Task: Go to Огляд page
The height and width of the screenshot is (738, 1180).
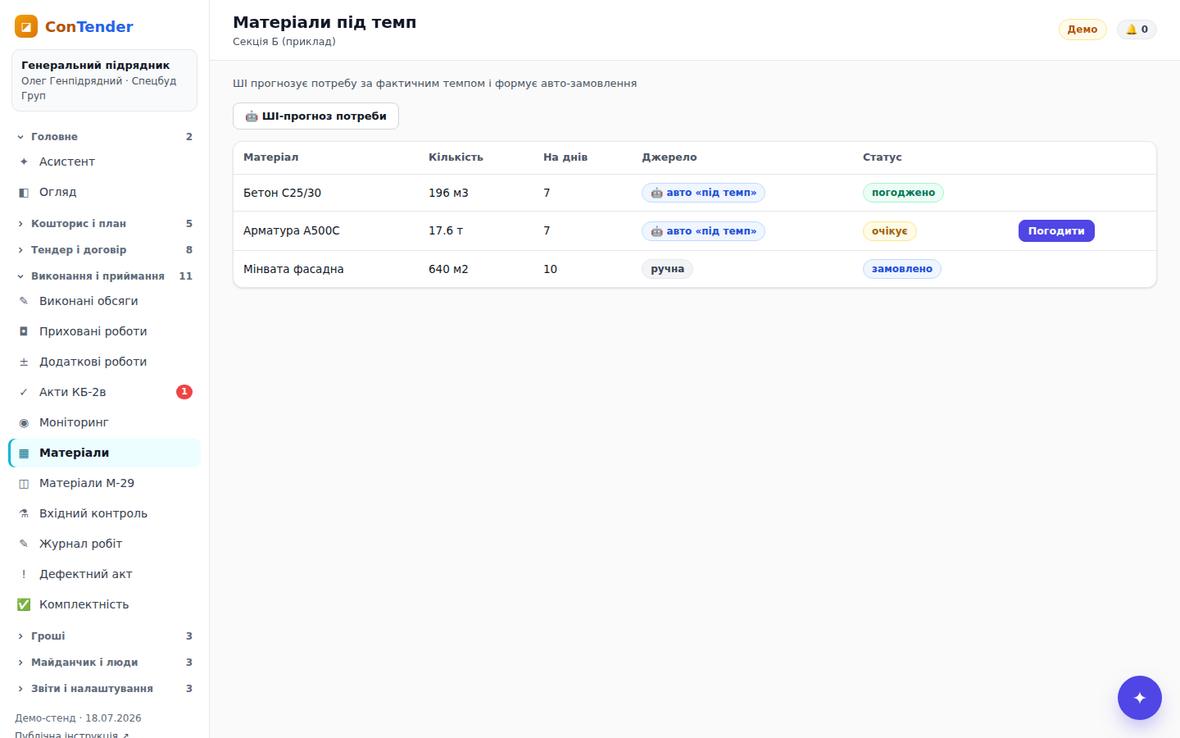Action: click(105, 193)
